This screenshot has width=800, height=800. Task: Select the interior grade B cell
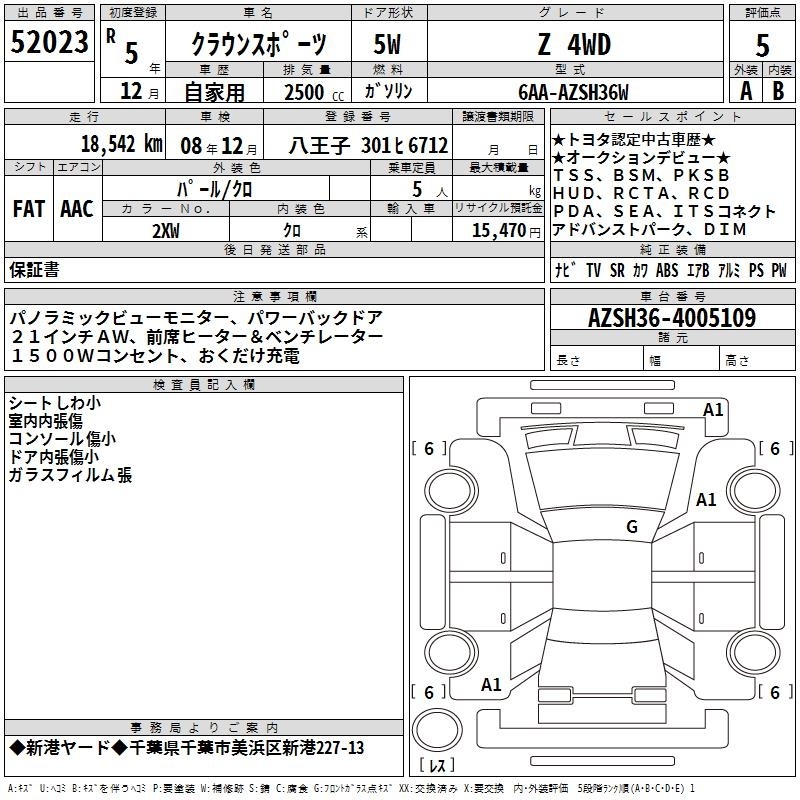pyautogui.click(x=779, y=91)
